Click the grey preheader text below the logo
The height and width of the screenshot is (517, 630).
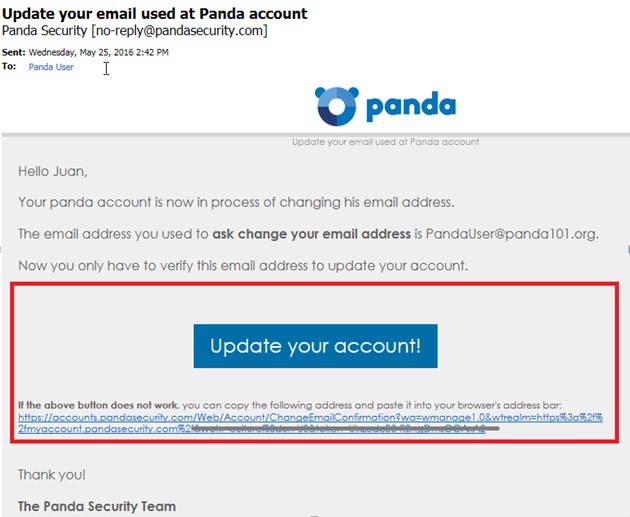point(386,142)
